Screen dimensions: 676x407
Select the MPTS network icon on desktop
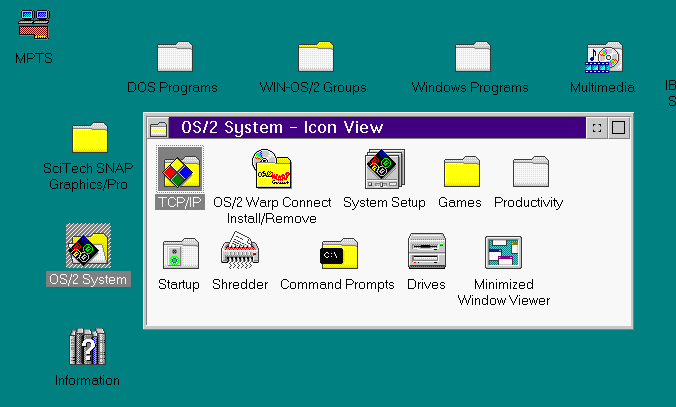click(x=34, y=25)
